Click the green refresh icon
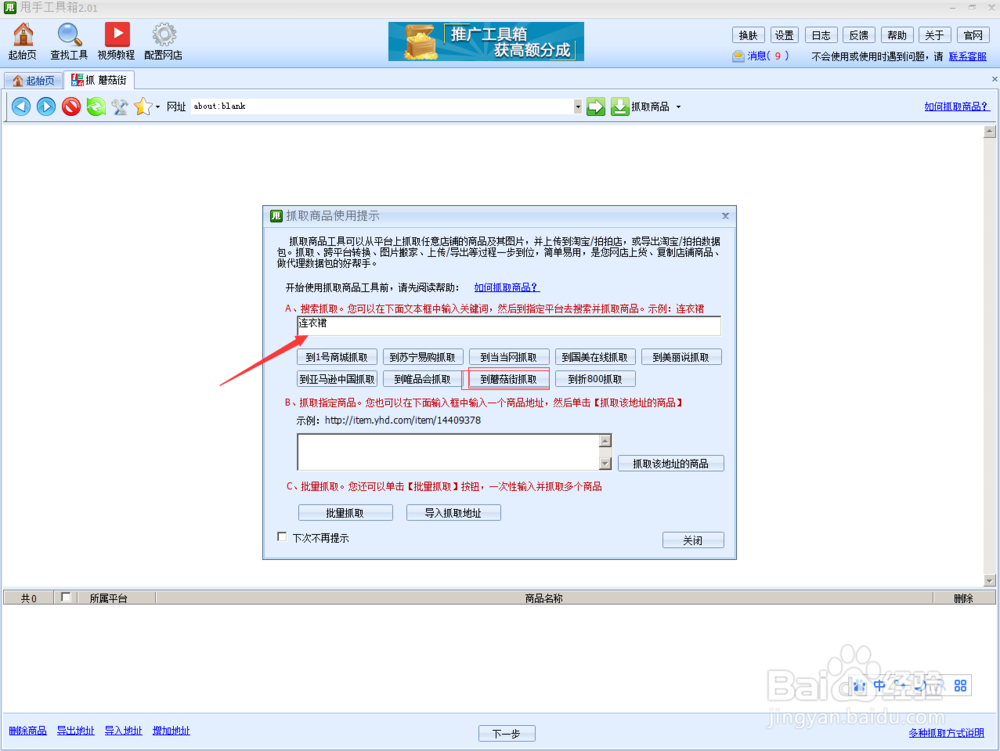Viewport: 1000px width, 751px height. (96, 106)
